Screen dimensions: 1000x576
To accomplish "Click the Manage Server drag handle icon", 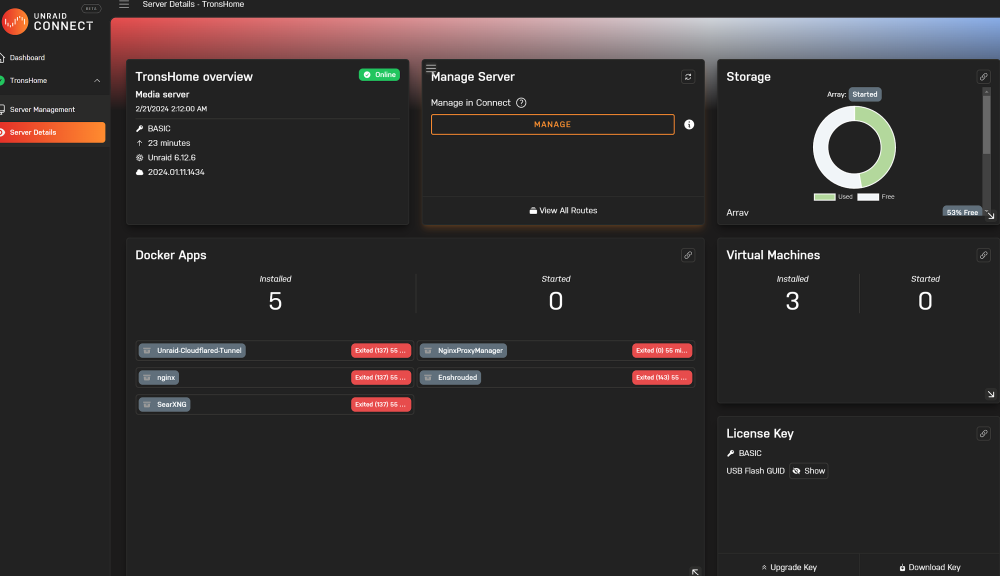I will coord(431,68).
